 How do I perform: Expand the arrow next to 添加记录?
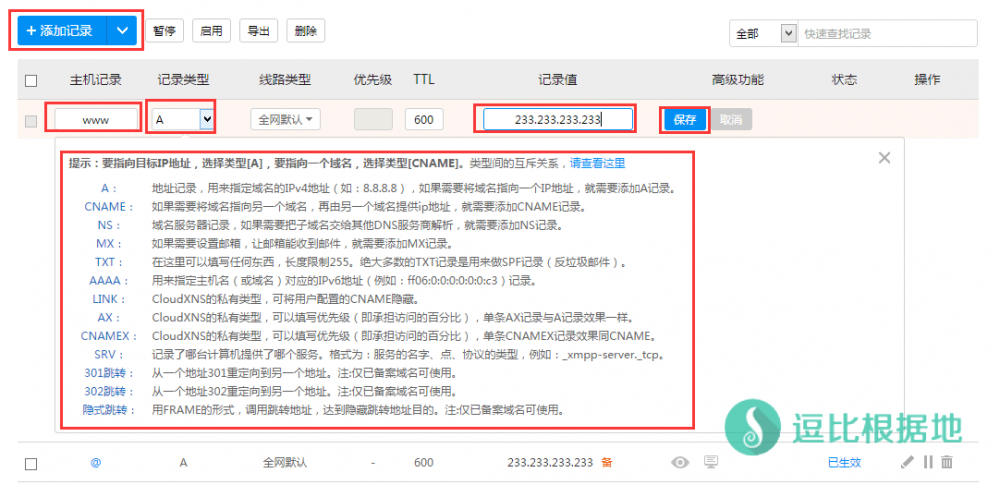[x=122, y=31]
